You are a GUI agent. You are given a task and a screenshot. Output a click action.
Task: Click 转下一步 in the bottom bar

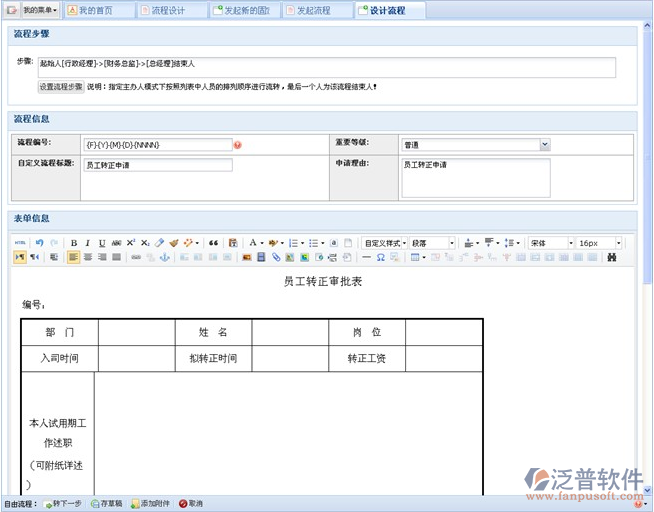[x=65, y=503]
